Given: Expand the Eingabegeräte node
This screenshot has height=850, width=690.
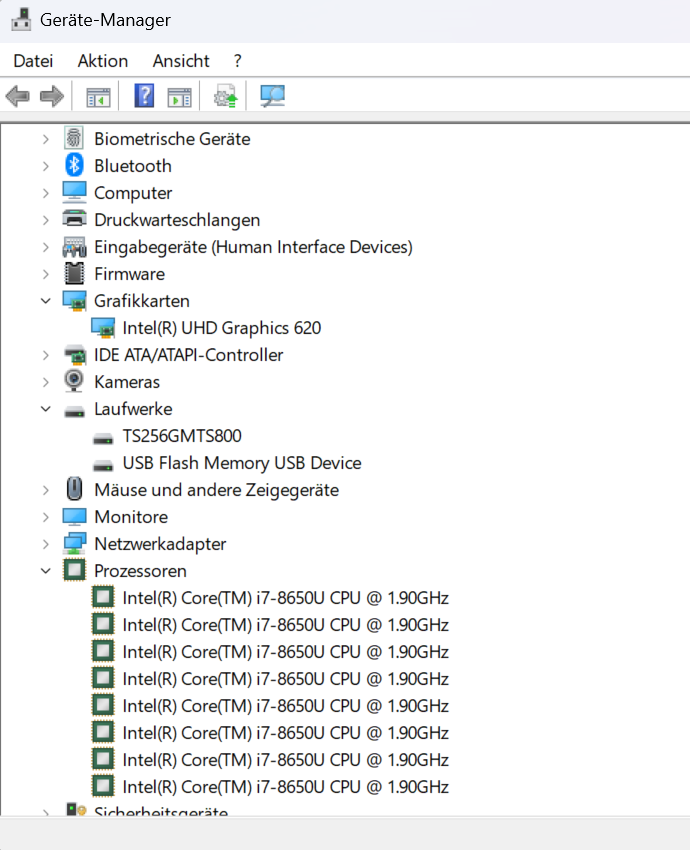Looking at the screenshot, I should (46, 247).
